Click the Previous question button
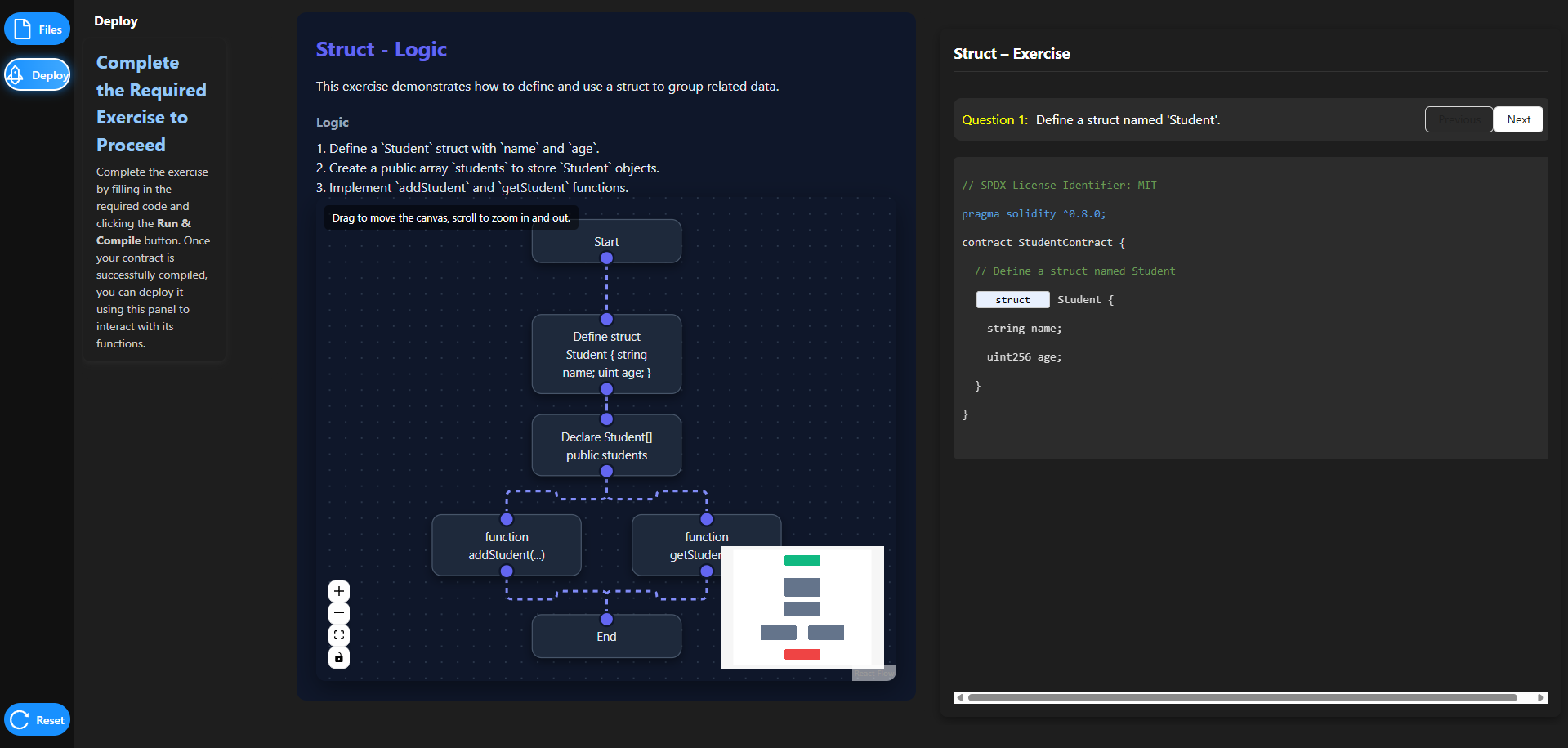The image size is (1568, 748). pyautogui.click(x=1459, y=119)
